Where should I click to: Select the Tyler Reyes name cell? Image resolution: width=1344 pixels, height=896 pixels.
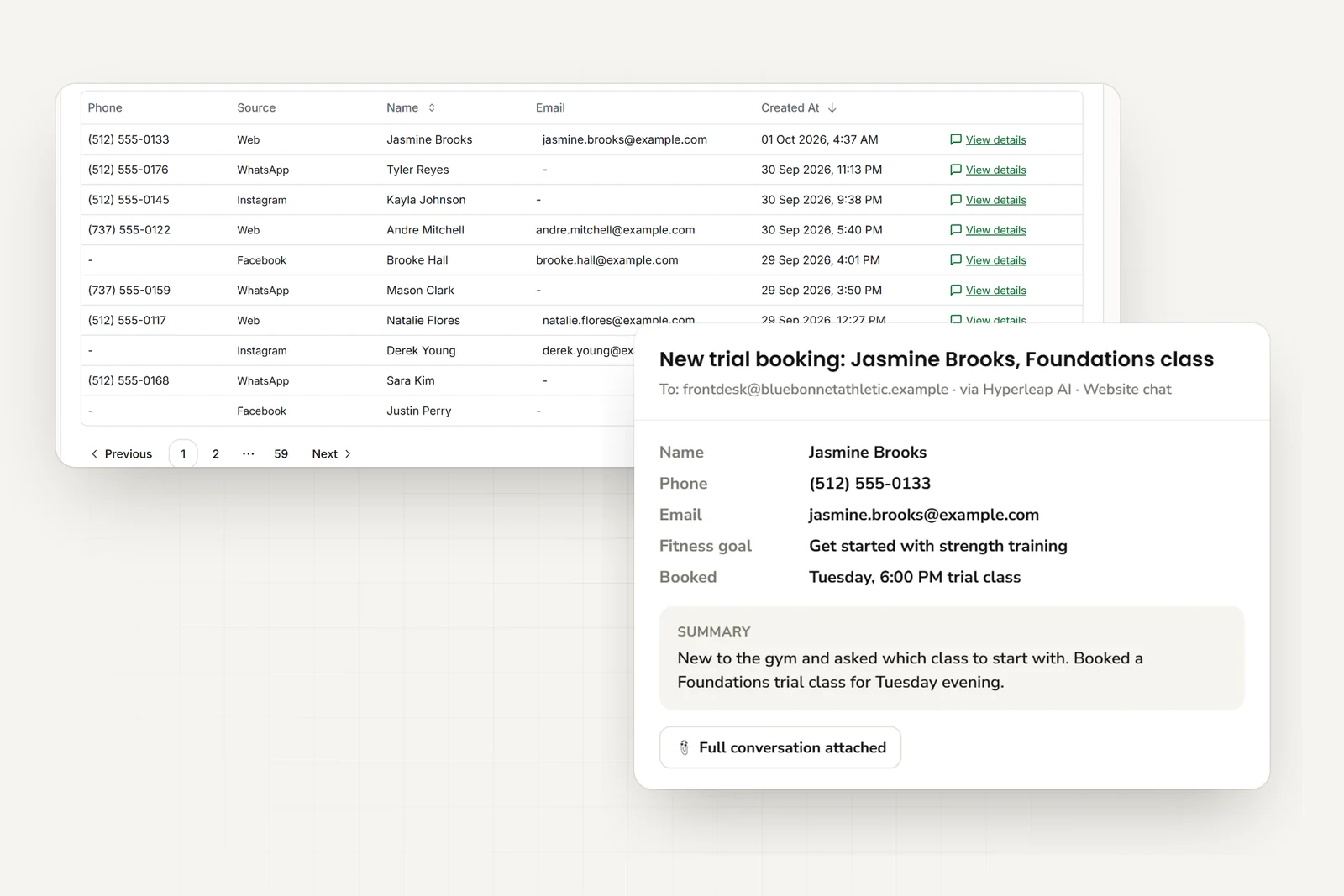[417, 170]
